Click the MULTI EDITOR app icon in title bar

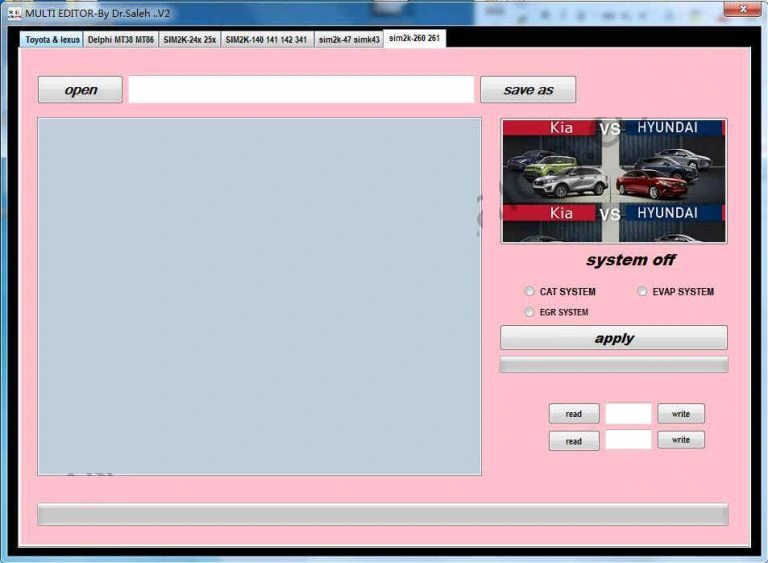point(14,12)
